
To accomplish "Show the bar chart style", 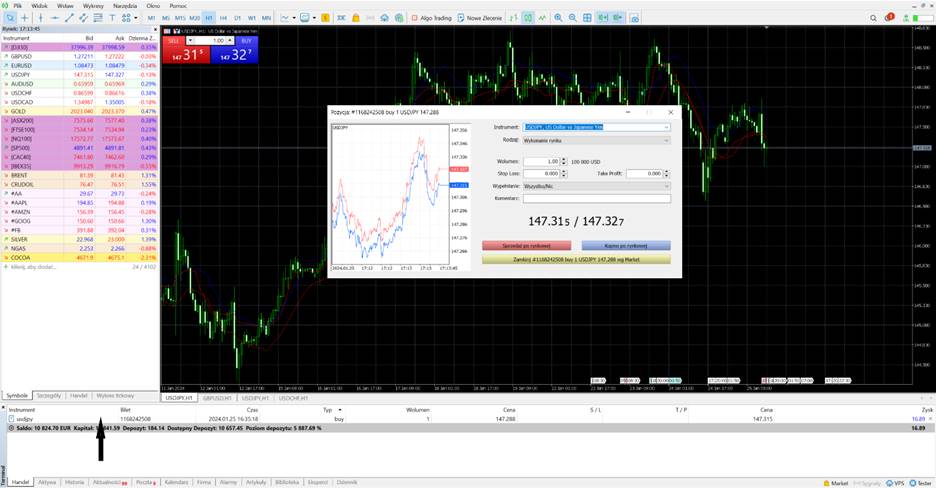I will 513,18.
